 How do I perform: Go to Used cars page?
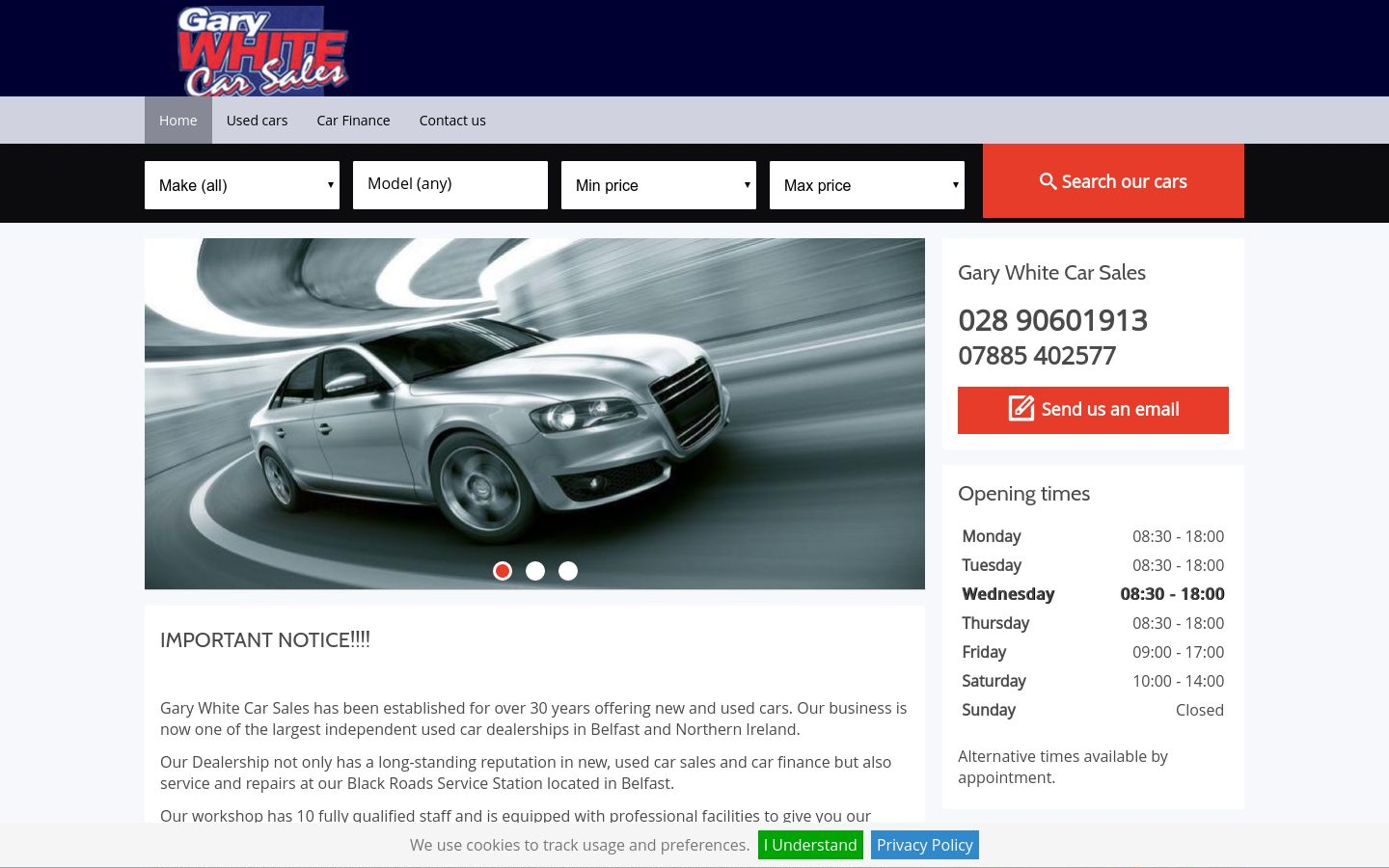coord(257,121)
